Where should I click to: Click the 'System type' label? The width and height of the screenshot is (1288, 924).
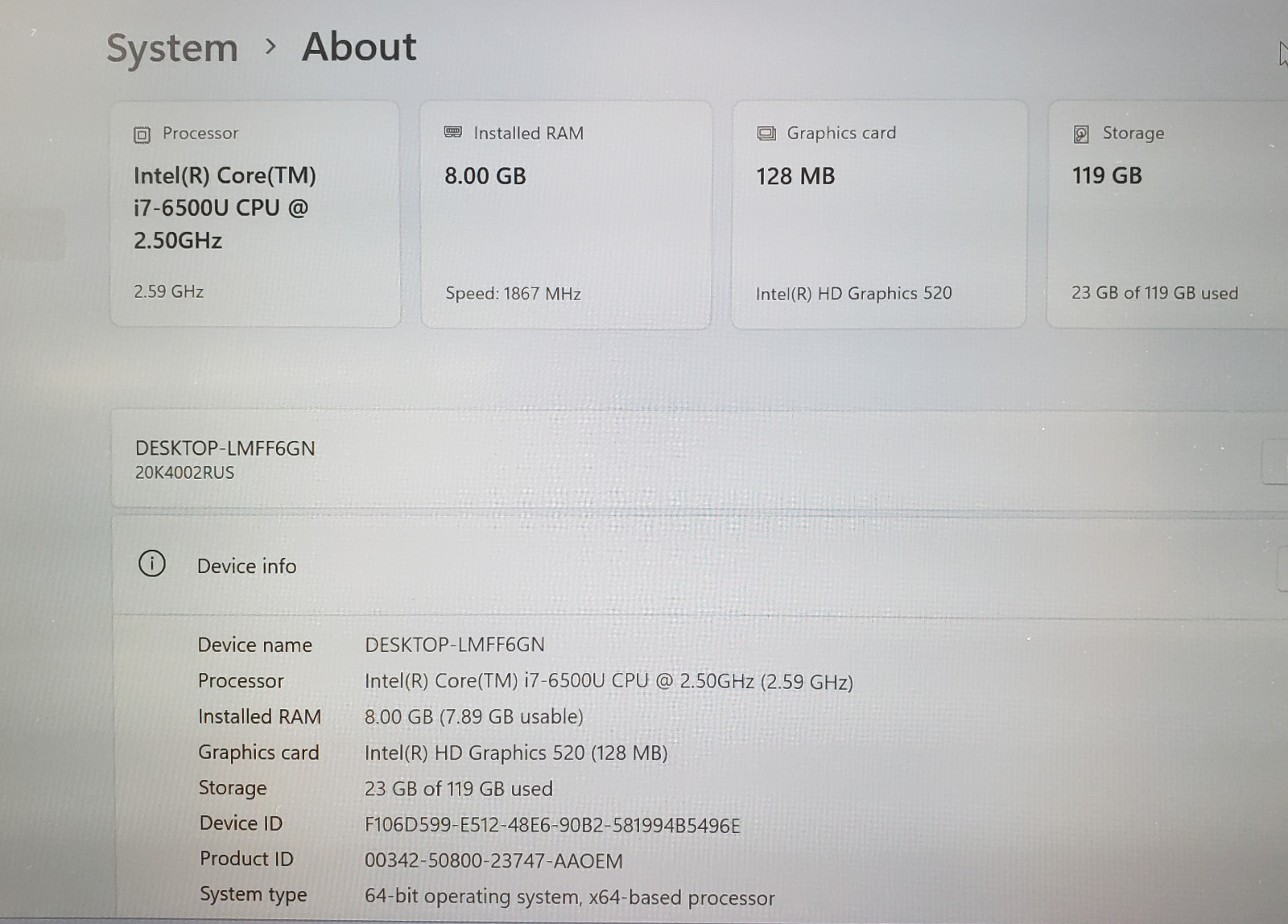click(x=253, y=894)
